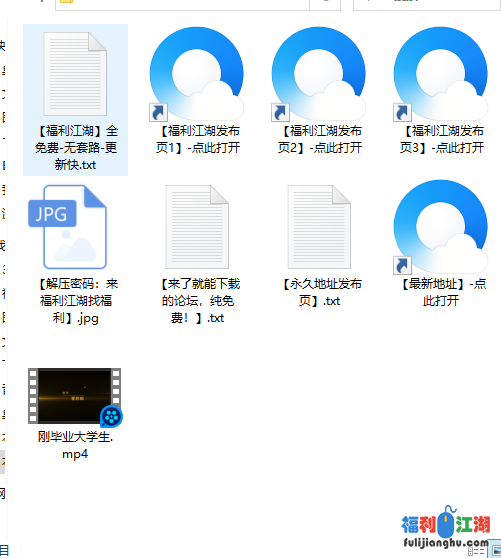501x558 pixels.
Task: Click the fulijianghu.com watermark logo
Action: [446, 528]
